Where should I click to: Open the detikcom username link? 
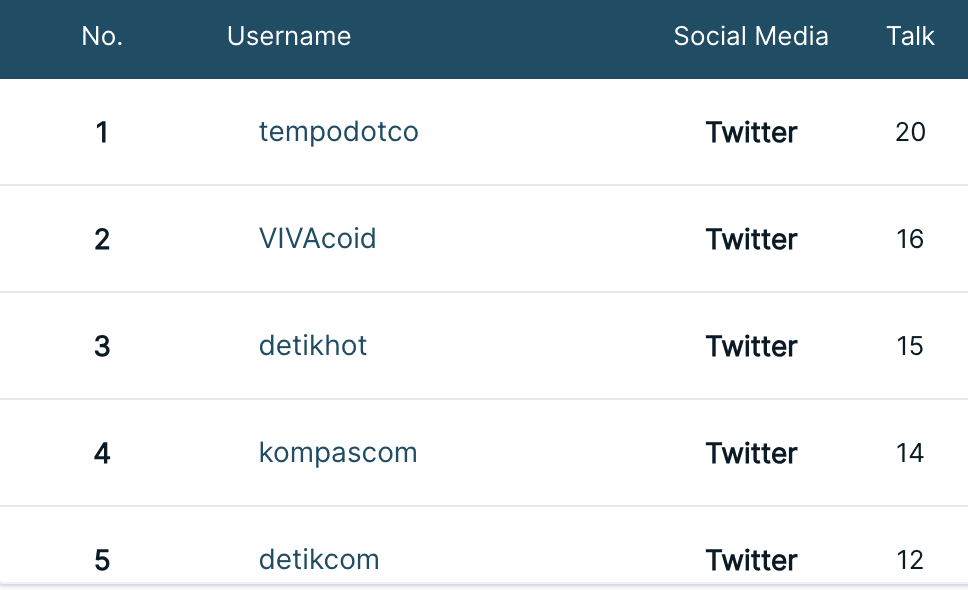coord(319,560)
